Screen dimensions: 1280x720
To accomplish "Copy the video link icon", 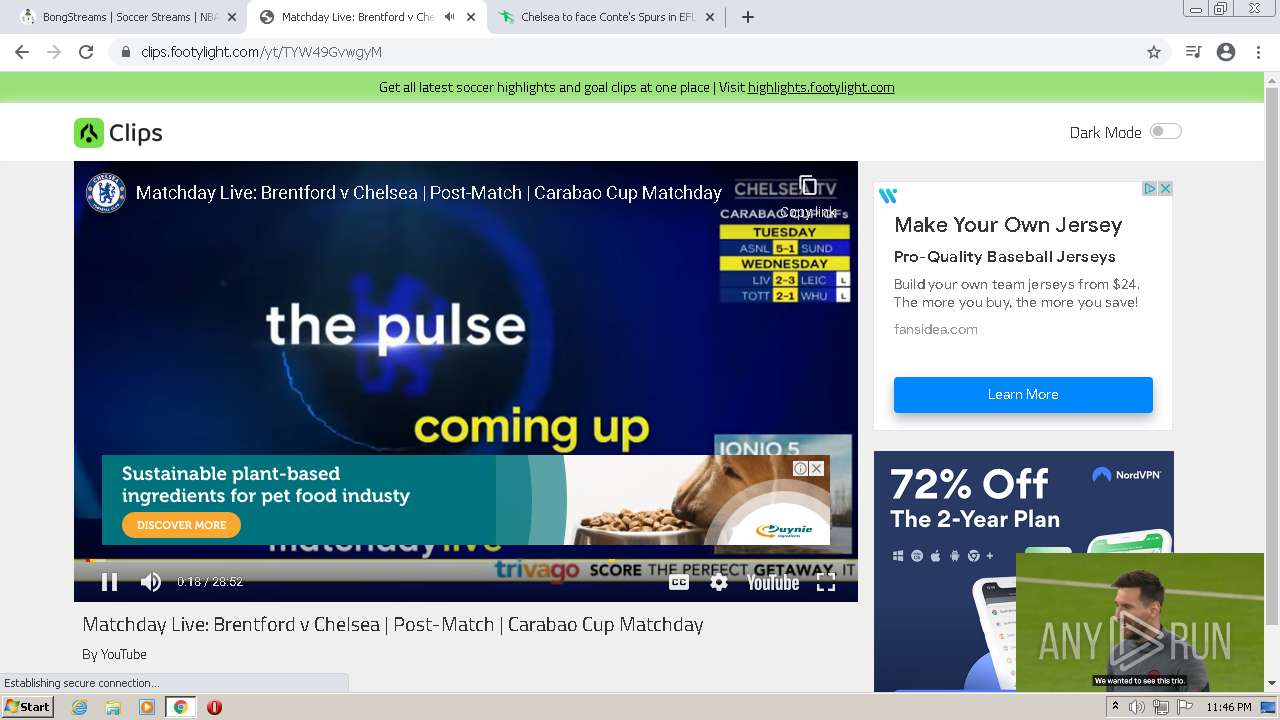I will point(808,185).
